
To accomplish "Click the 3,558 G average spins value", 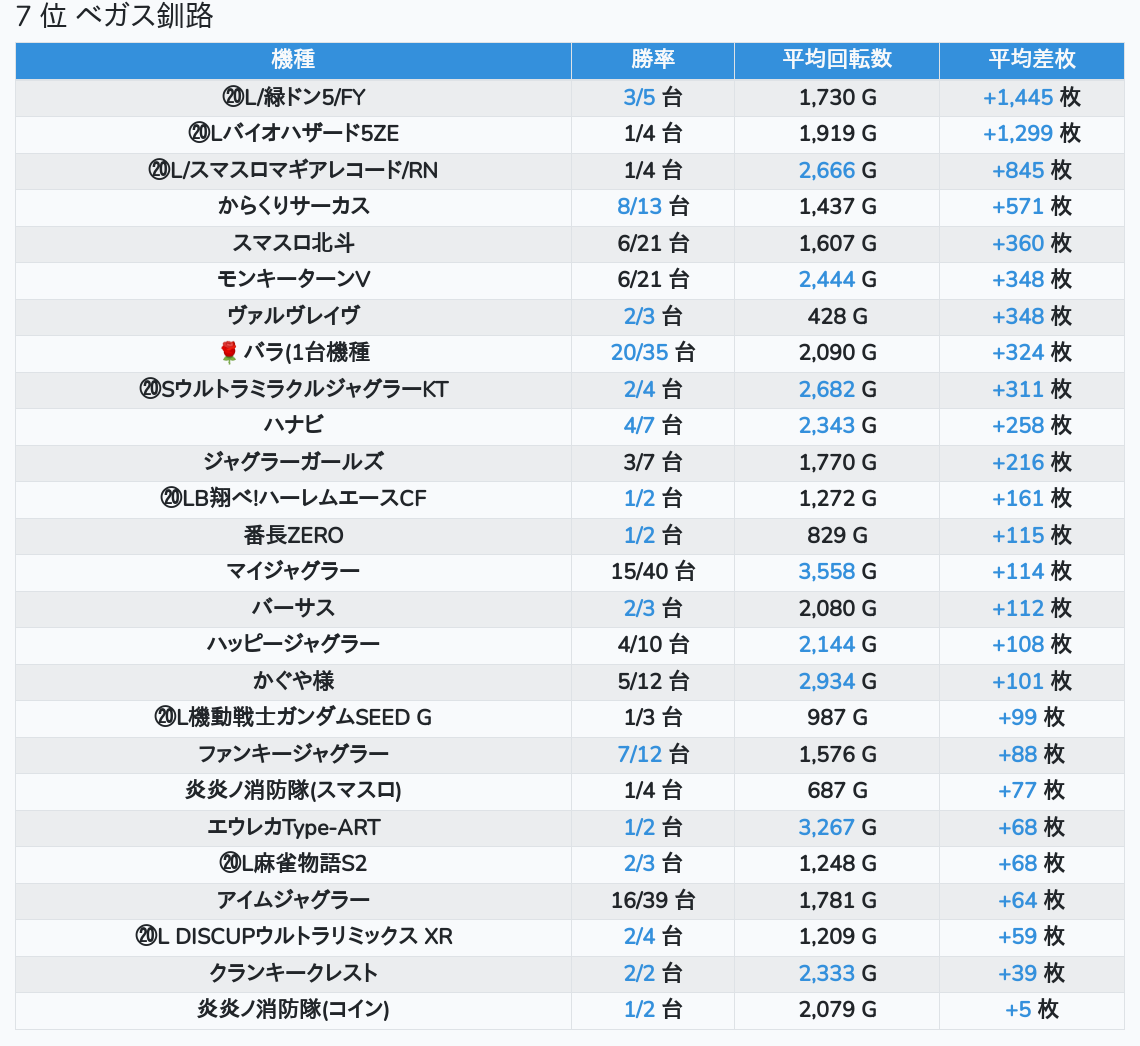I will 837,571.
